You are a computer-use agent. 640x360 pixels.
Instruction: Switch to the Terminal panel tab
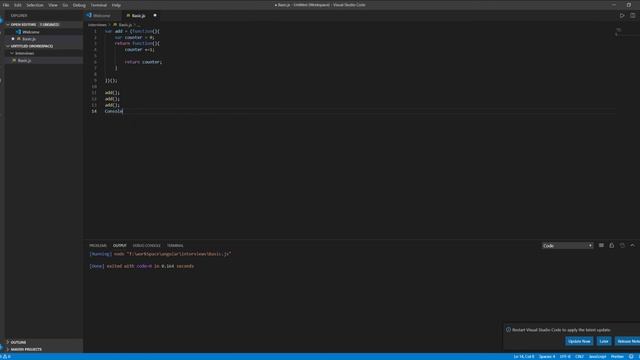pos(175,246)
